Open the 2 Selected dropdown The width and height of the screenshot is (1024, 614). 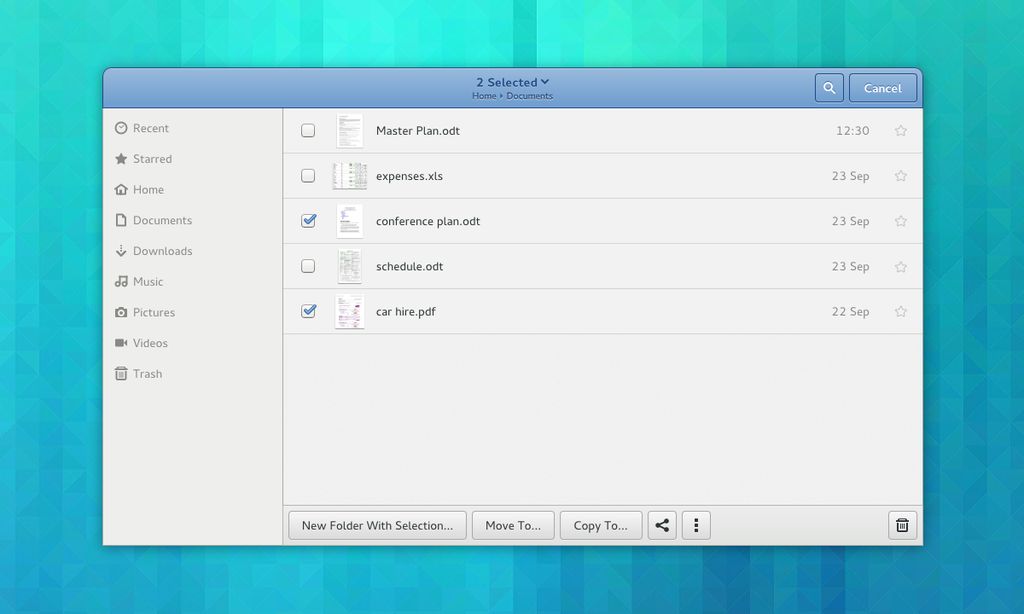point(512,82)
